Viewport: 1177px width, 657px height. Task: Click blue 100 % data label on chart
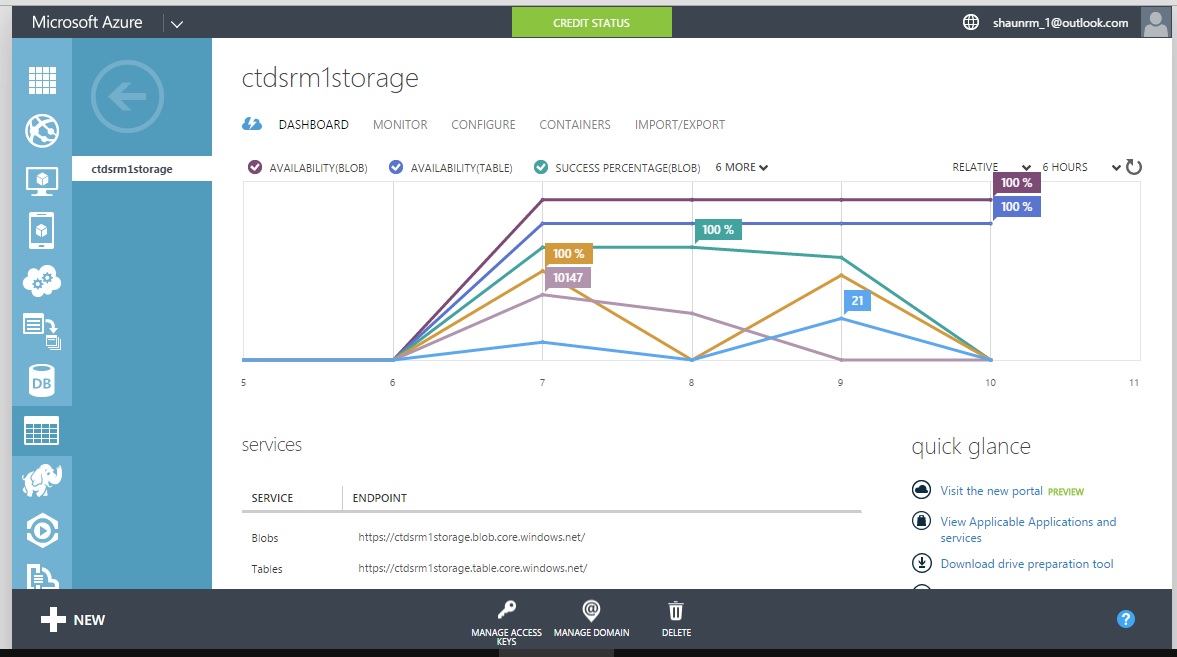click(x=1016, y=206)
